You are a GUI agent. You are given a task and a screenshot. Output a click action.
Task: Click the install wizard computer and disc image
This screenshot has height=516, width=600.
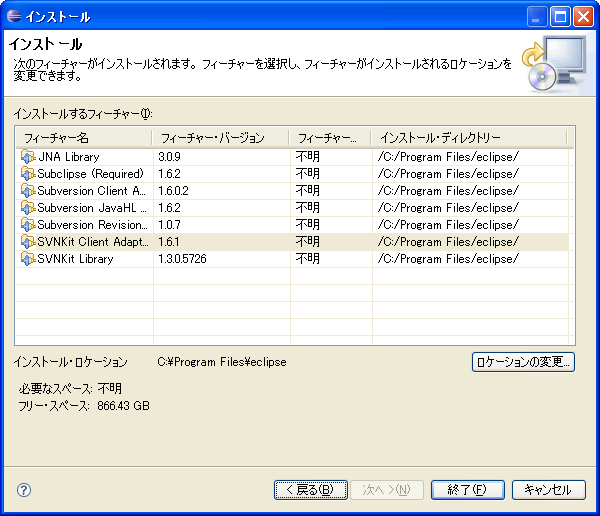pos(554,64)
